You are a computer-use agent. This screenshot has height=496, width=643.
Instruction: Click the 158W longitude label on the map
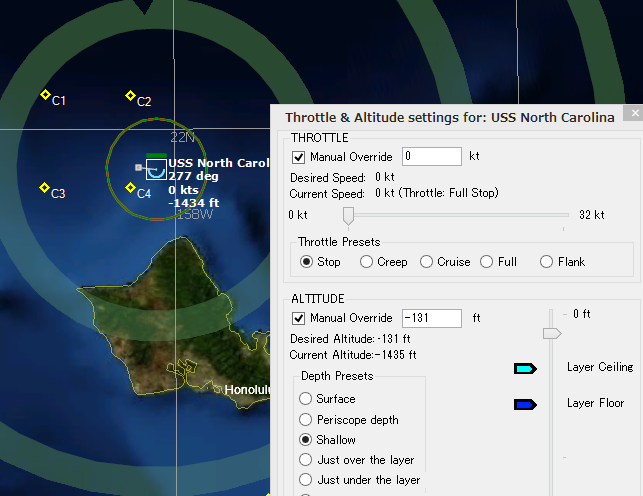(195, 214)
